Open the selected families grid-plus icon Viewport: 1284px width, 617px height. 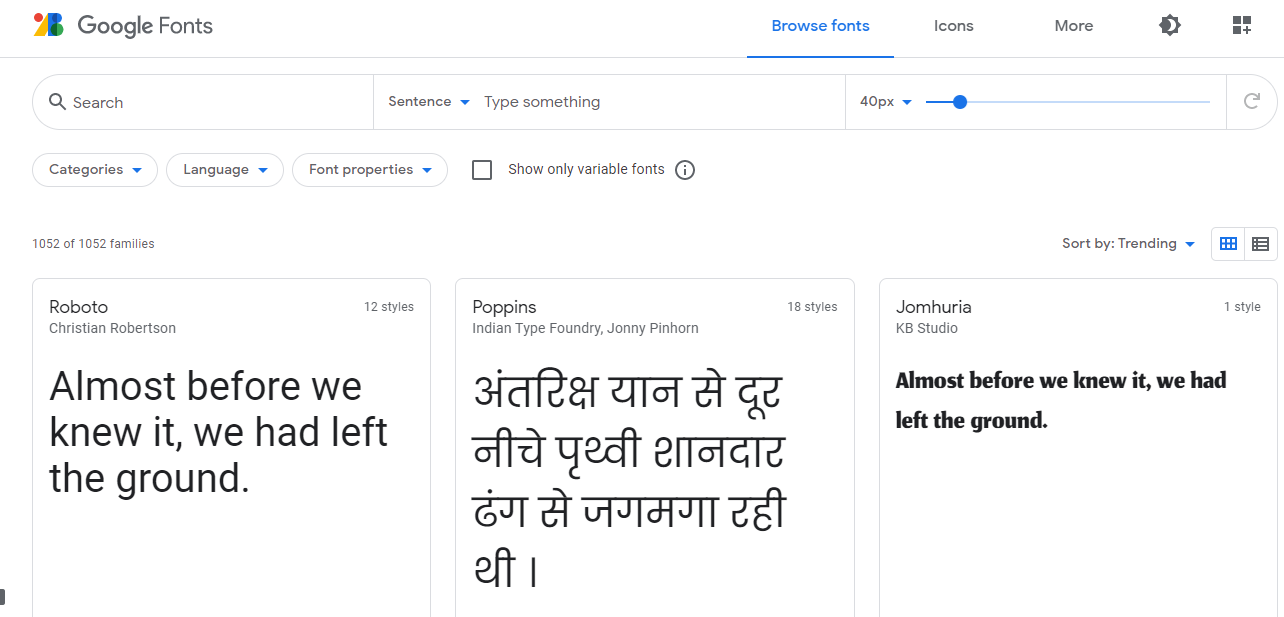[1242, 26]
